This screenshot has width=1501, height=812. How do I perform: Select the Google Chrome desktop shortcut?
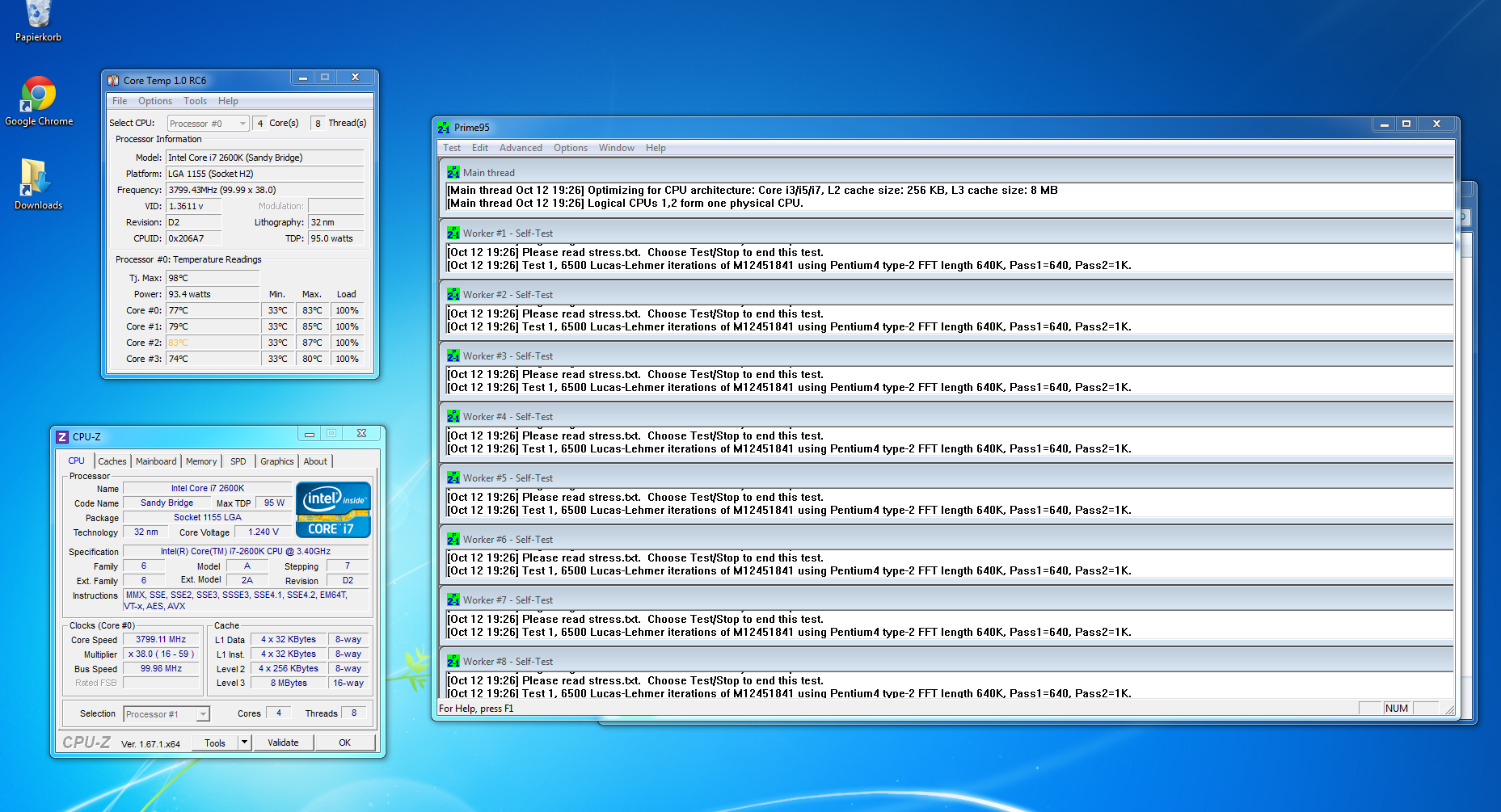click(39, 101)
